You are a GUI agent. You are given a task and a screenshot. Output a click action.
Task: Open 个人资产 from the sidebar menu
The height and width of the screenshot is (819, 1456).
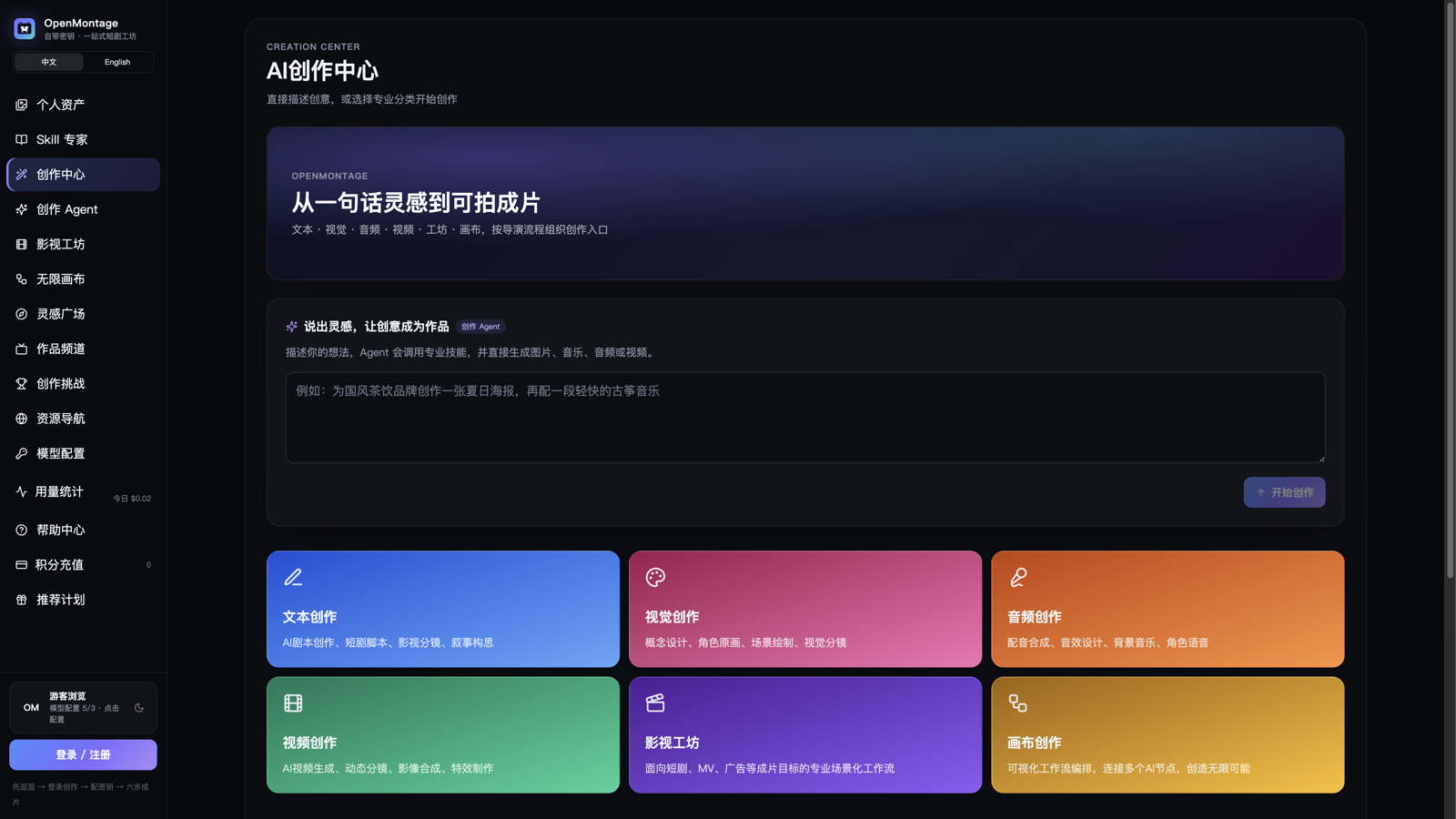(83, 105)
